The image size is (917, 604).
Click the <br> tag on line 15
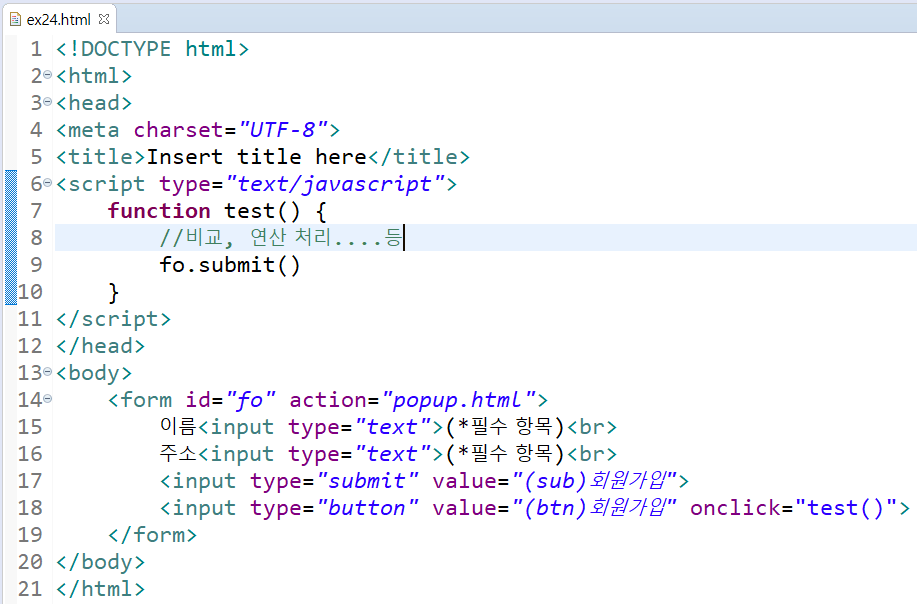[x=591, y=427]
